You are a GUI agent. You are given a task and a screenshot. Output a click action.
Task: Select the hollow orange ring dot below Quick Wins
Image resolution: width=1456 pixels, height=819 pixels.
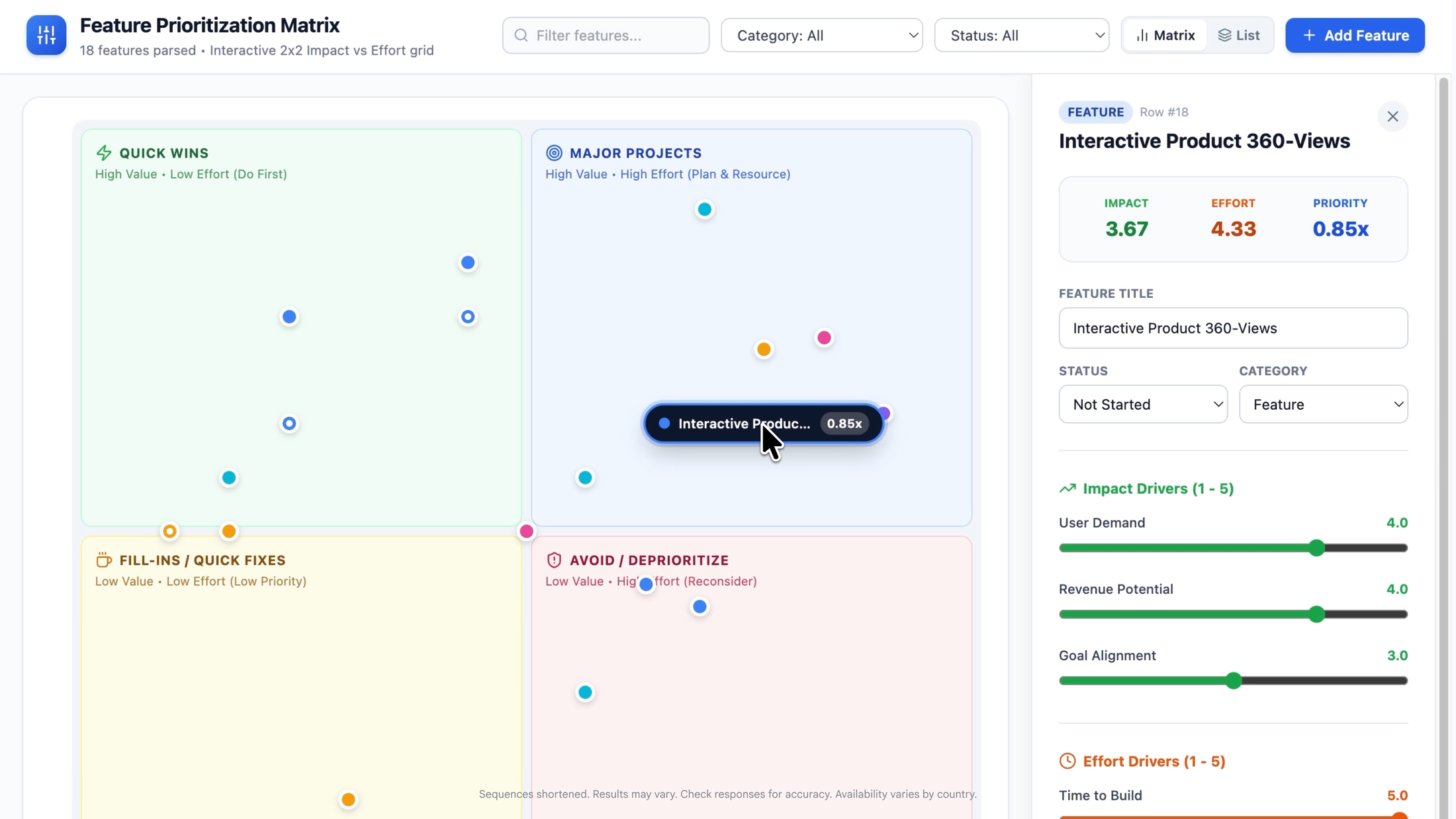coord(170,532)
